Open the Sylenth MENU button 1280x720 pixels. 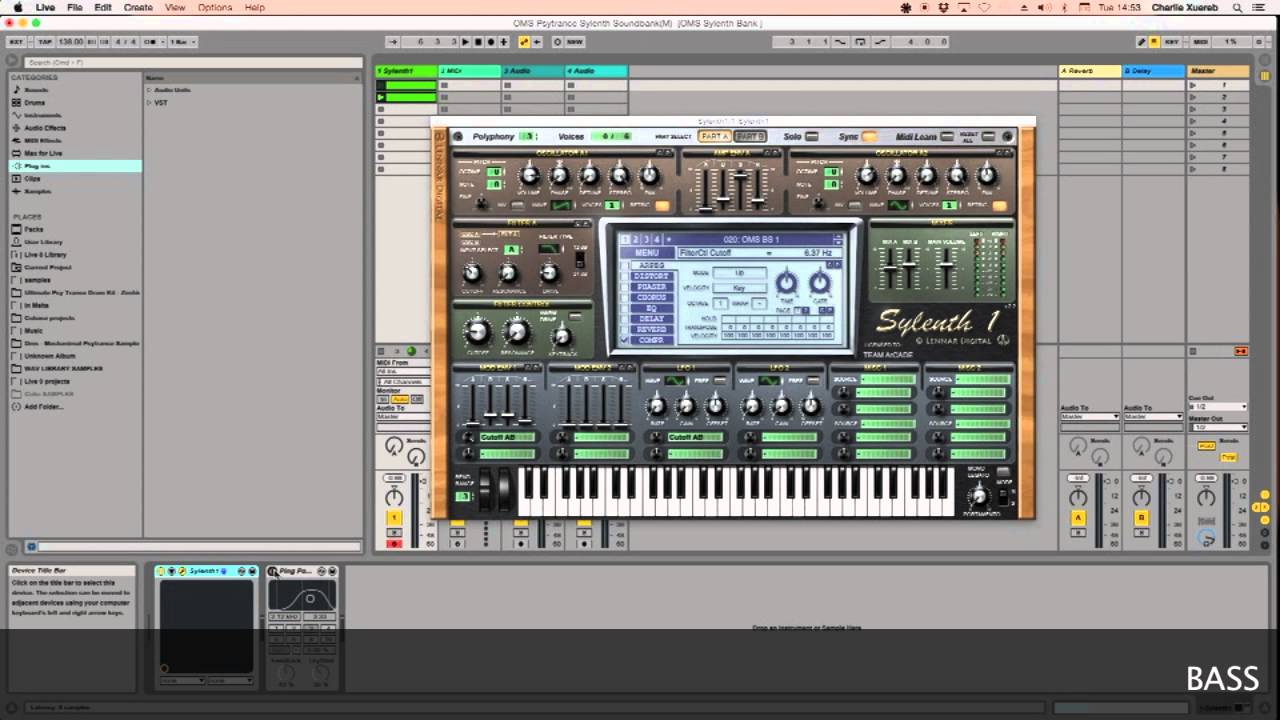646,253
